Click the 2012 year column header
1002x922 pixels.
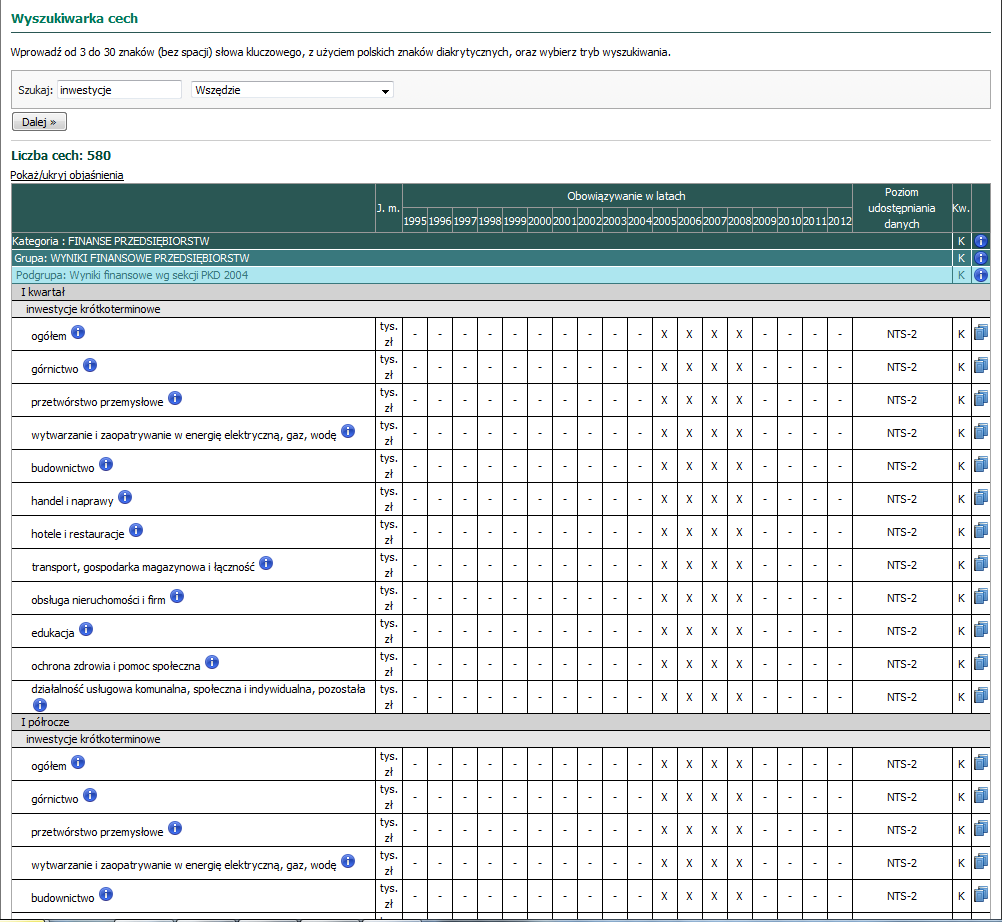pyautogui.click(x=840, y=220)
